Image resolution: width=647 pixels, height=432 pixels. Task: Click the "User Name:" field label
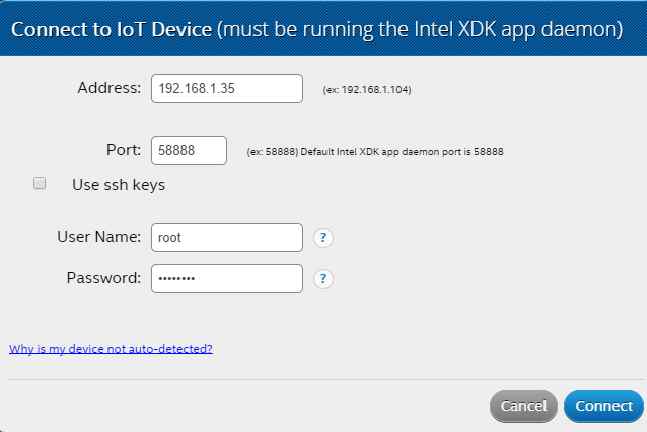tap(99, 237)
